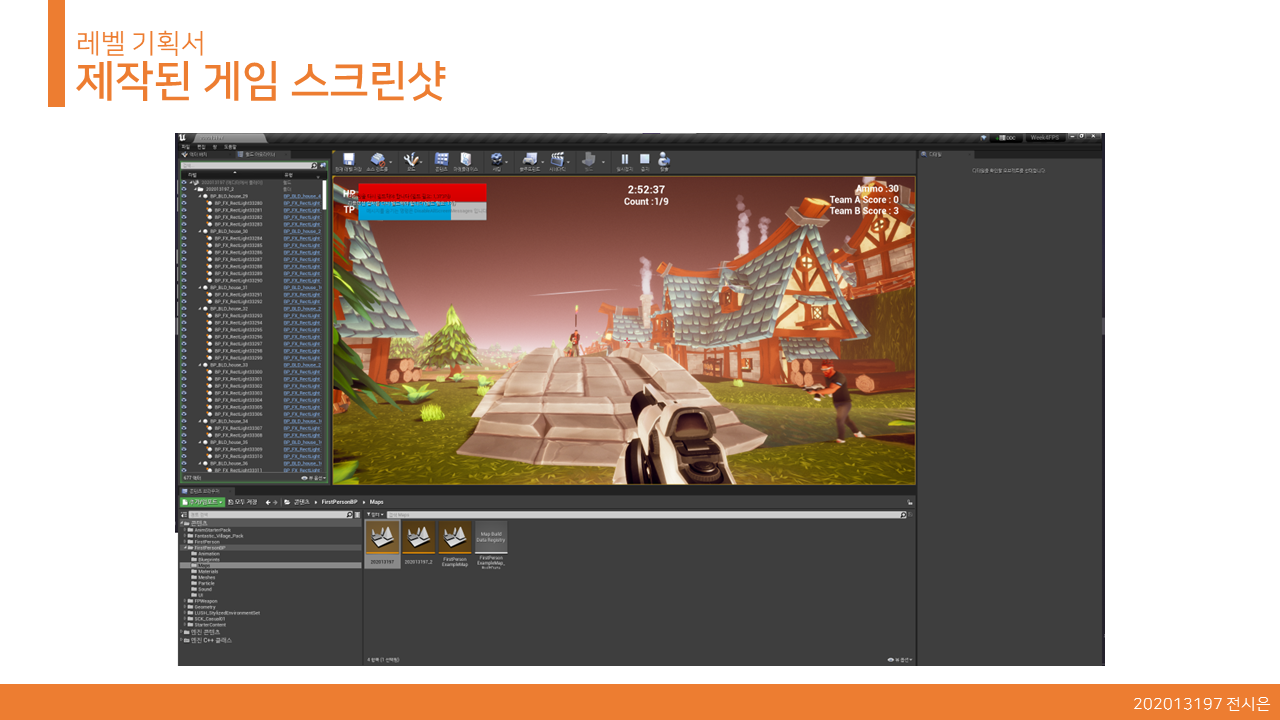Open the Blueprints toolbar dropdown arrow
The image size is (1280, 720).
pyautogui.click(x=541, y=160)
